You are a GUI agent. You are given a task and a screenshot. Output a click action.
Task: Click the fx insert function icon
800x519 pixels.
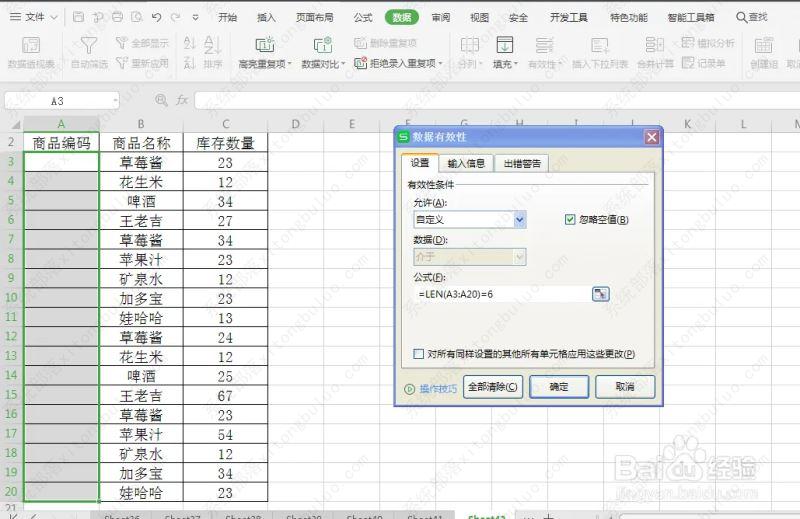point(182,101)
